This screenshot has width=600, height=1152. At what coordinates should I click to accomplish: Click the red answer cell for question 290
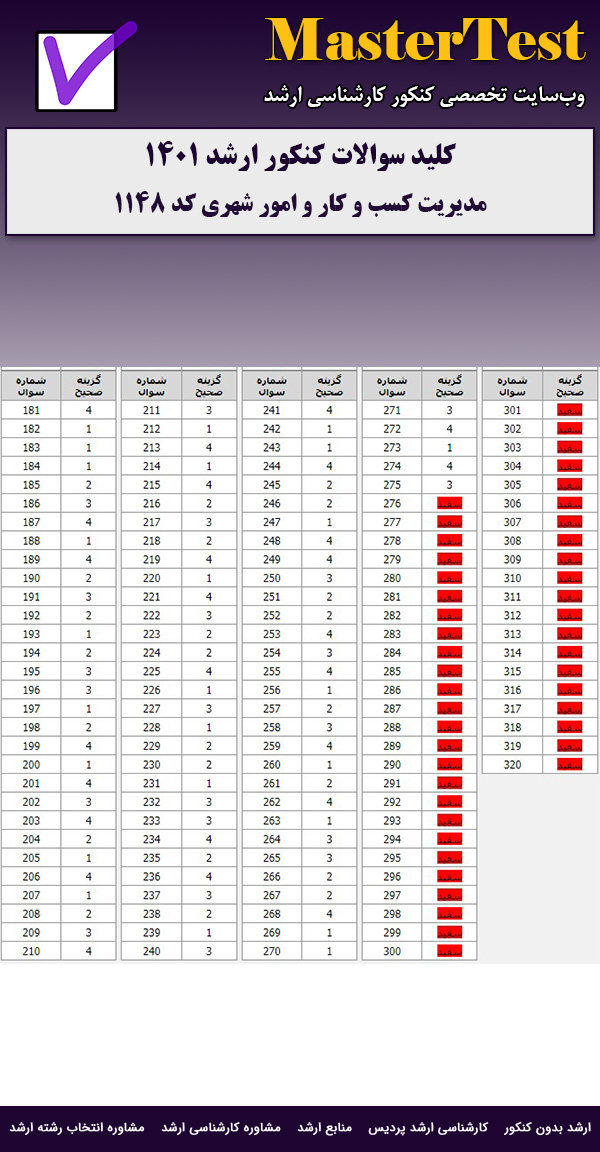[449, 764]
